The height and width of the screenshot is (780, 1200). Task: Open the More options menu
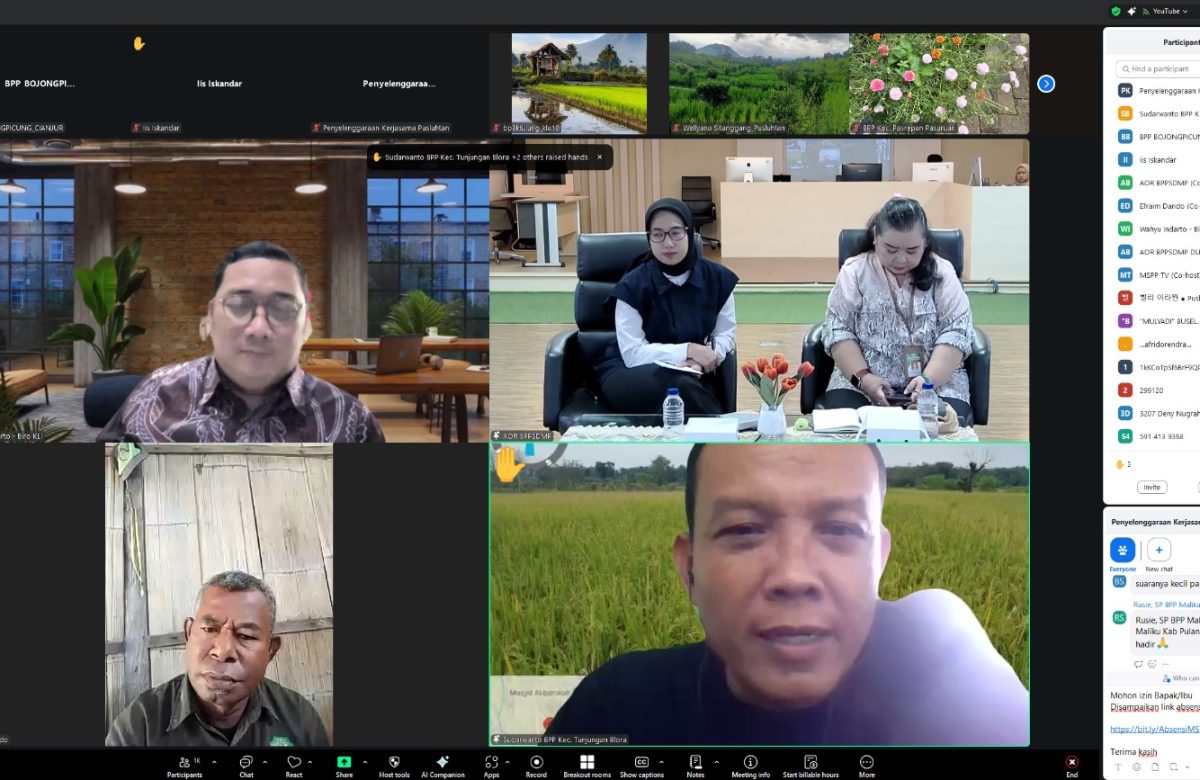pos(866,763)
